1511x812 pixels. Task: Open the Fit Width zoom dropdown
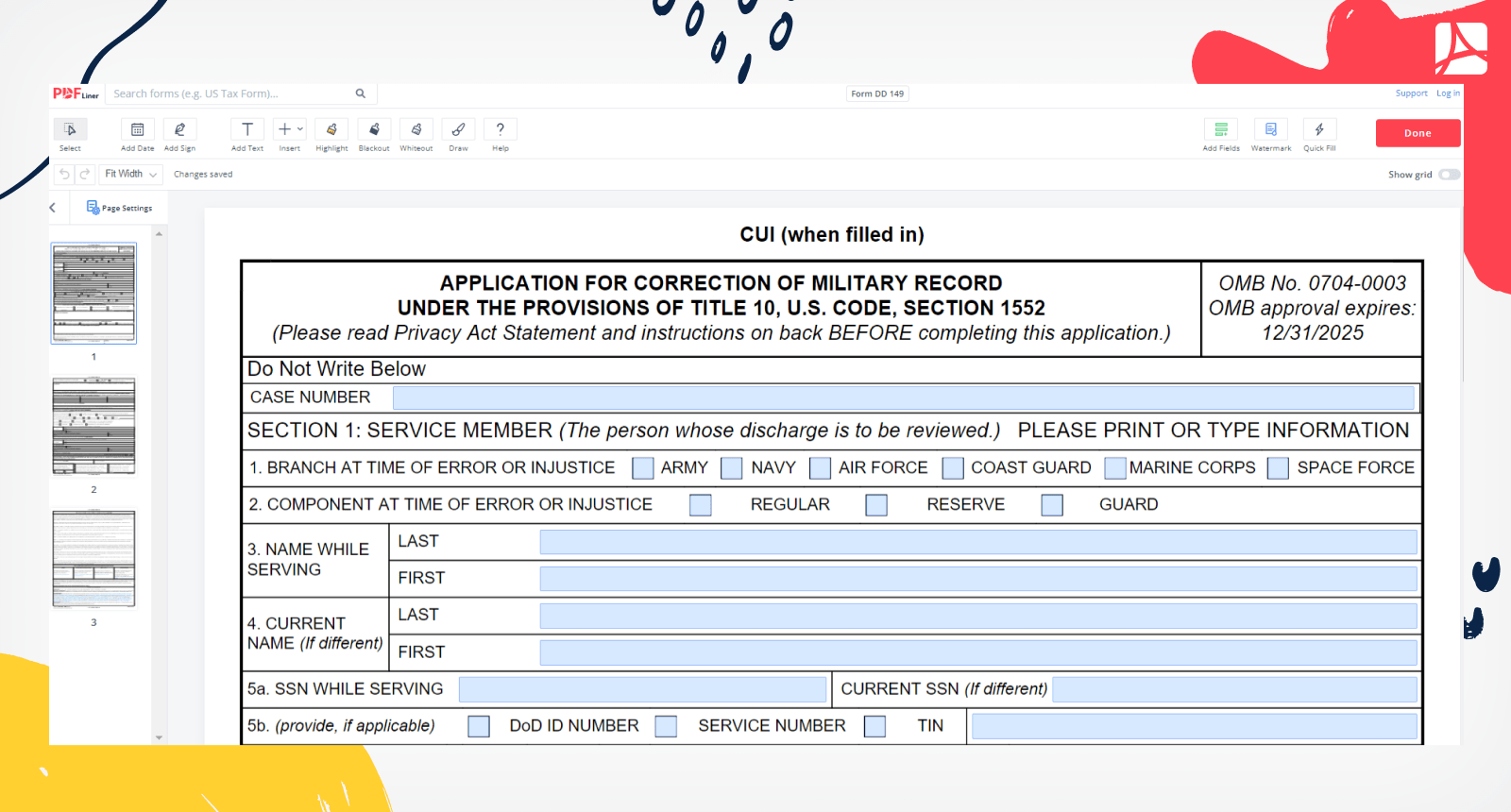(x=130, y=175)
